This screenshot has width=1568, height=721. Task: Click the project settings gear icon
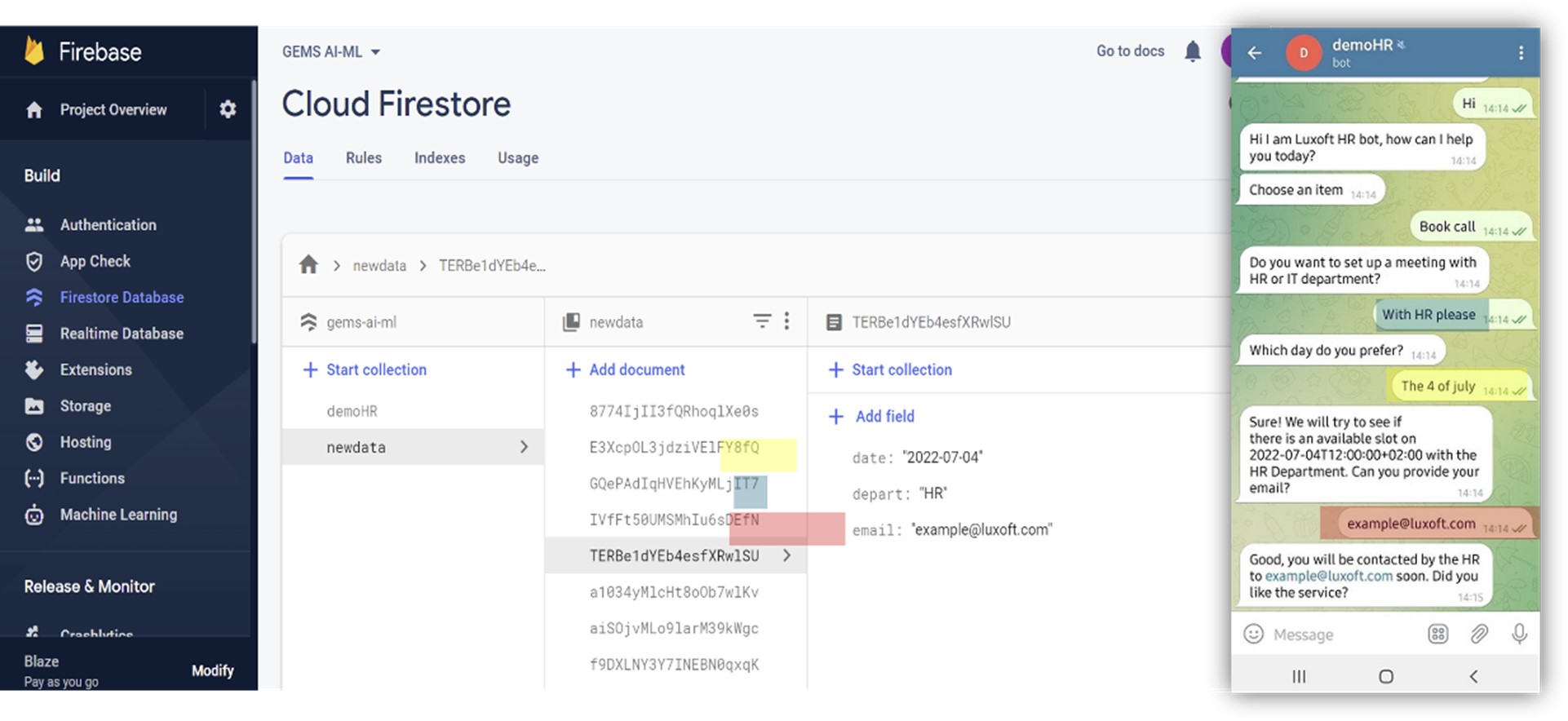click(228, 109)
